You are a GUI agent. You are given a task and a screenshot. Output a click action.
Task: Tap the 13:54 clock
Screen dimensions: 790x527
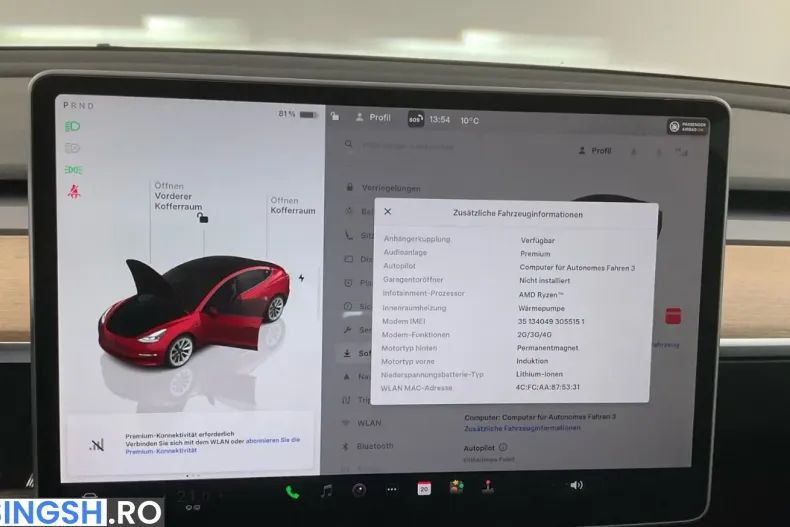click(439, 120)
